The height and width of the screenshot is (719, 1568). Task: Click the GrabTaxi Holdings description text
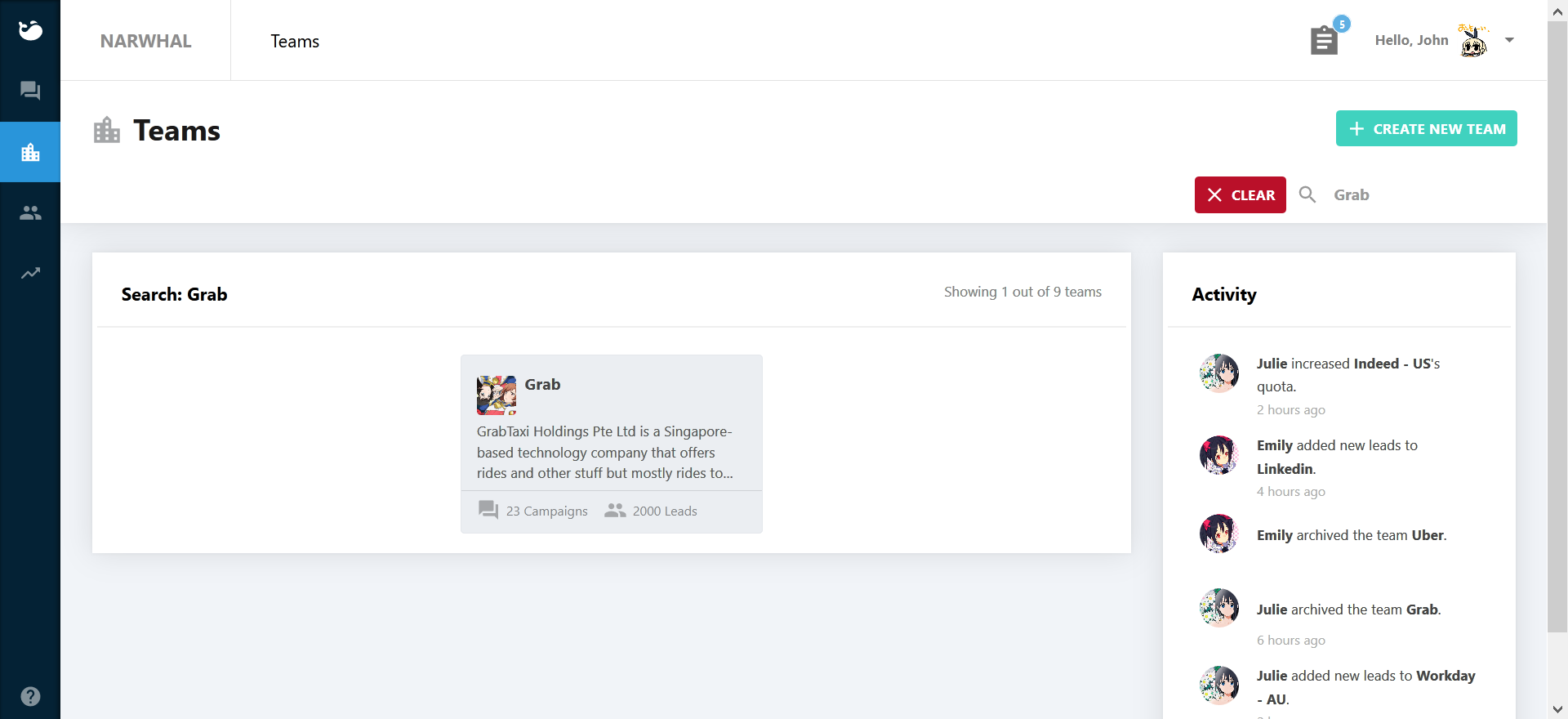pyautogui.click(x=605, y=452)
